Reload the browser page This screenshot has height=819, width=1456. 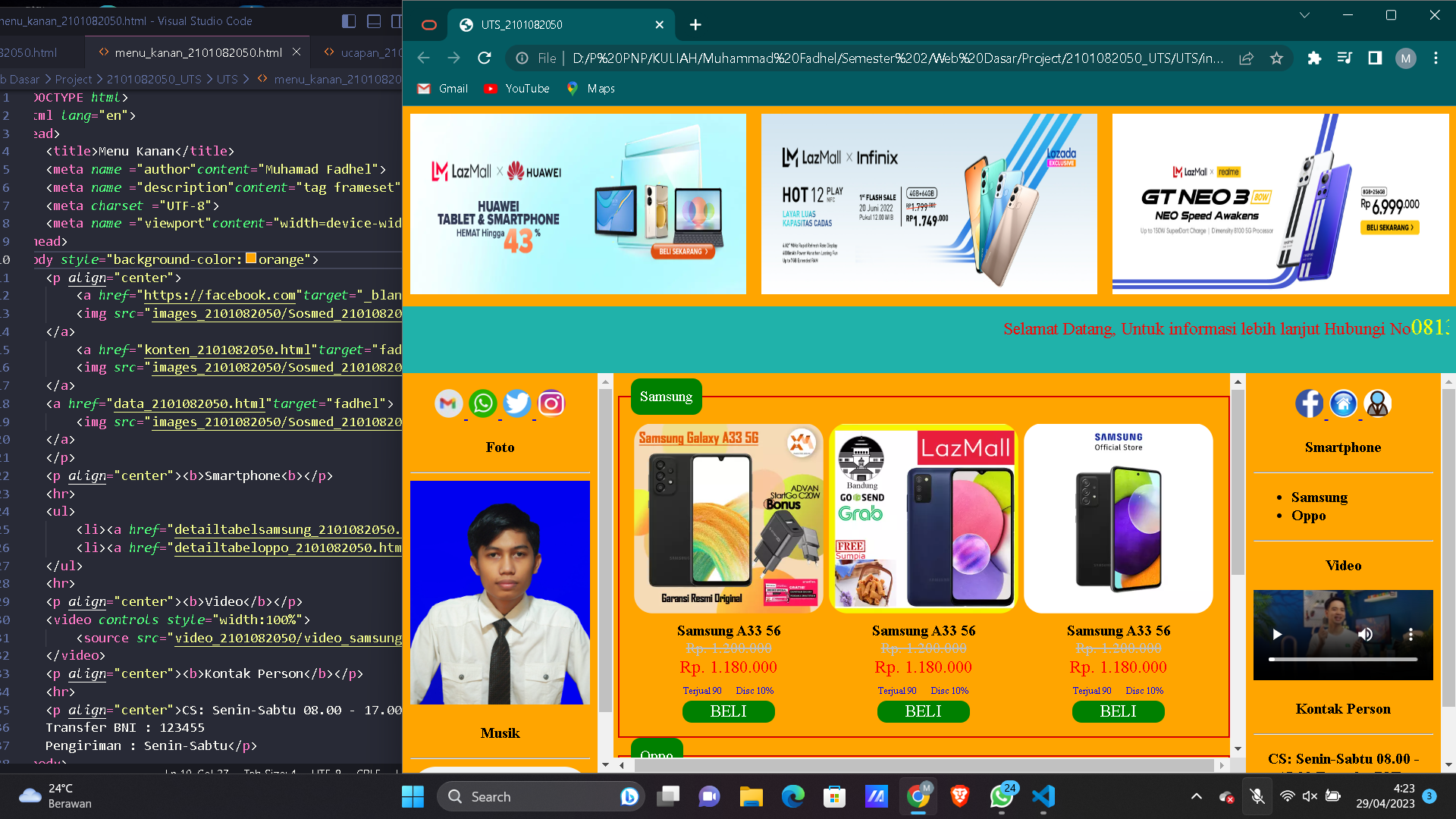pyautogui.click(x=485, y=58)
